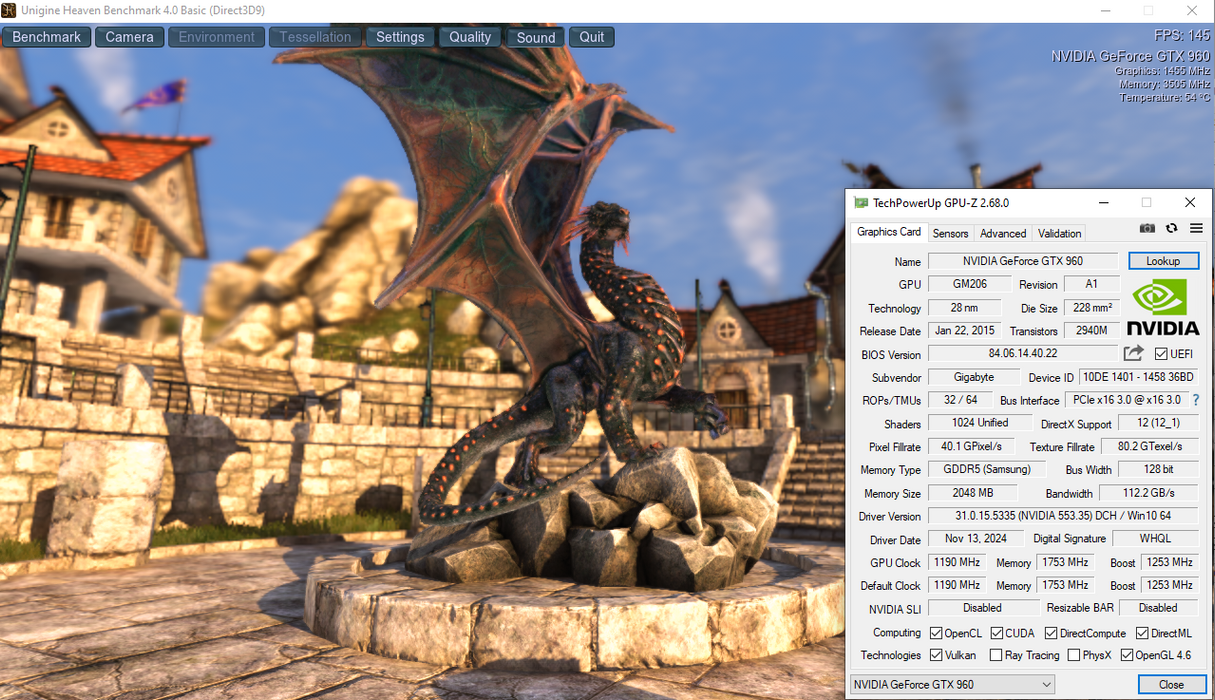Click the GPU field showing GM206
The width and height of the screenshot is (1215, 700).
click(x=970, y=284)
